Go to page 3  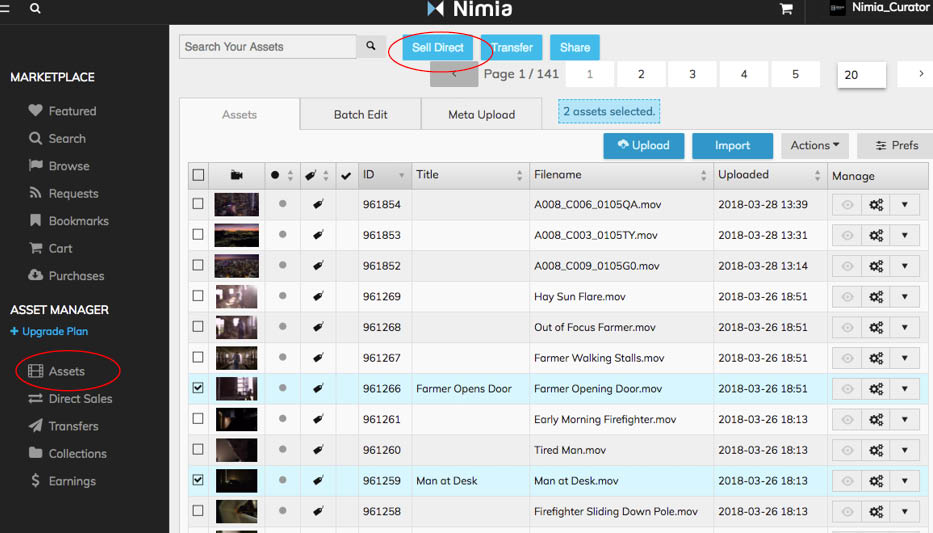point(692,74)
